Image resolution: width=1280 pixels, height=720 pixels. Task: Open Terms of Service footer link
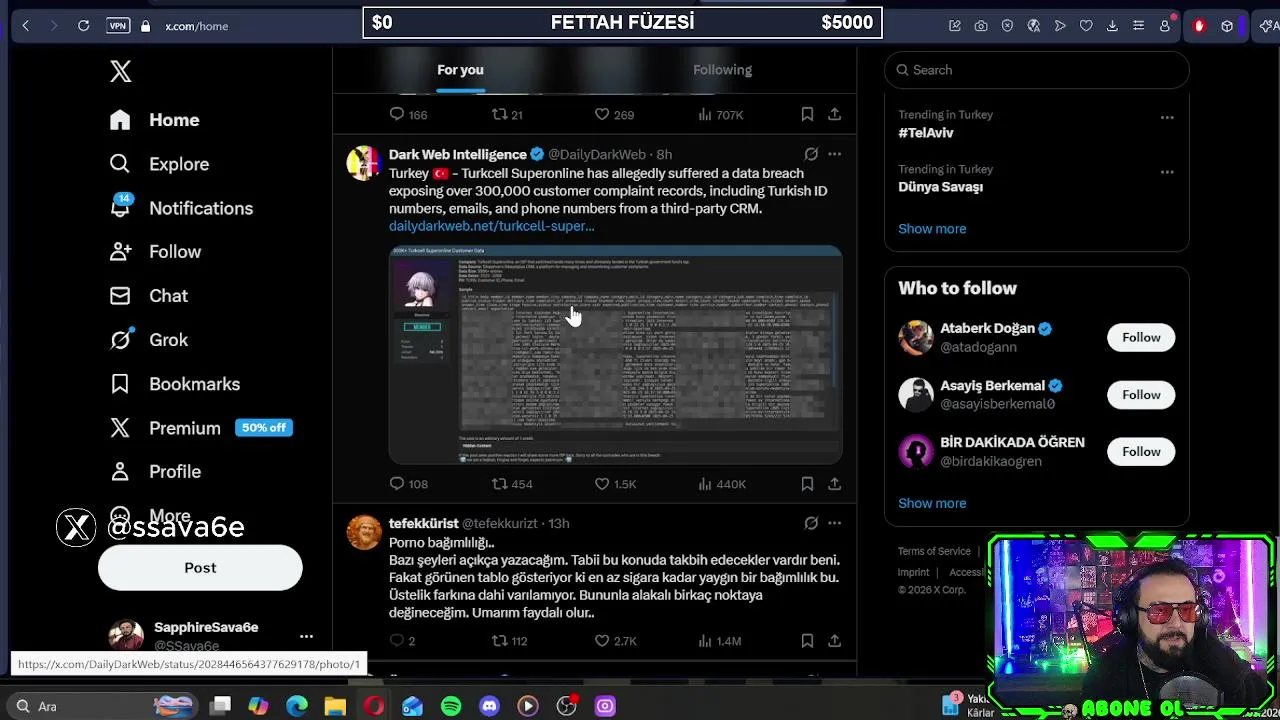934,551
